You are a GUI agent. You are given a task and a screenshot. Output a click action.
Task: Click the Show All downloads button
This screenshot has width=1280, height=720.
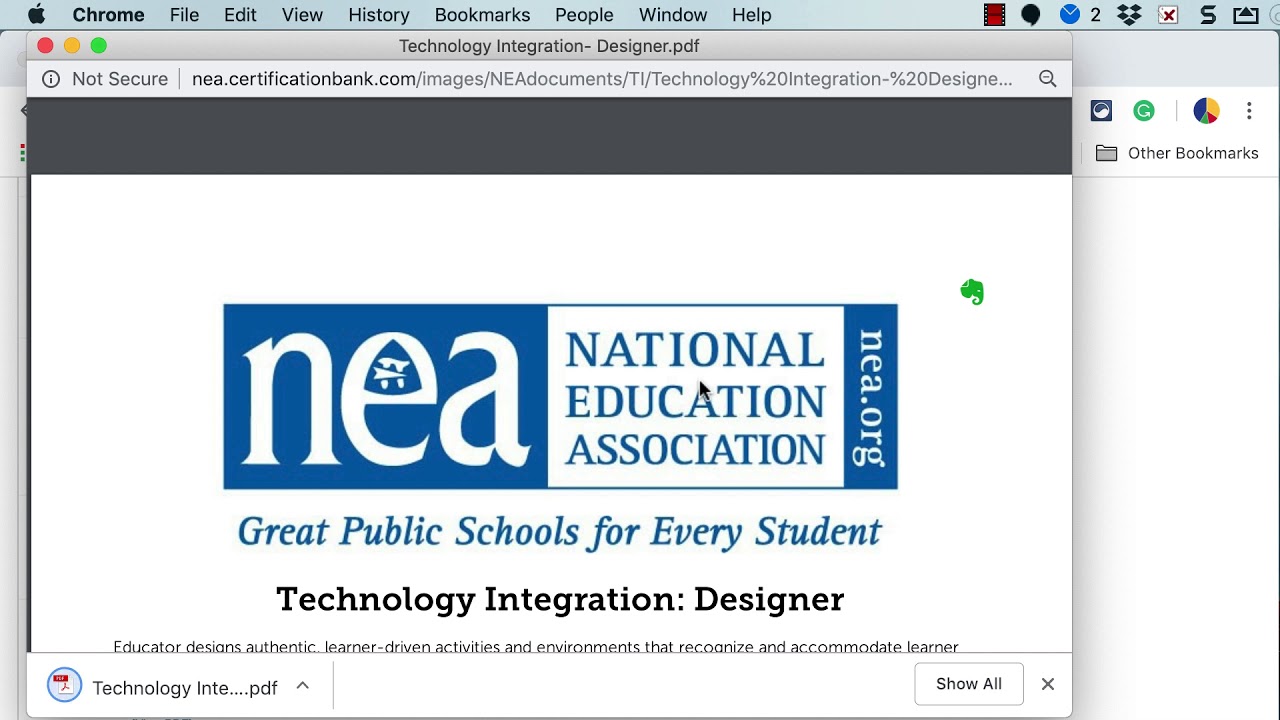pos(969,684)
